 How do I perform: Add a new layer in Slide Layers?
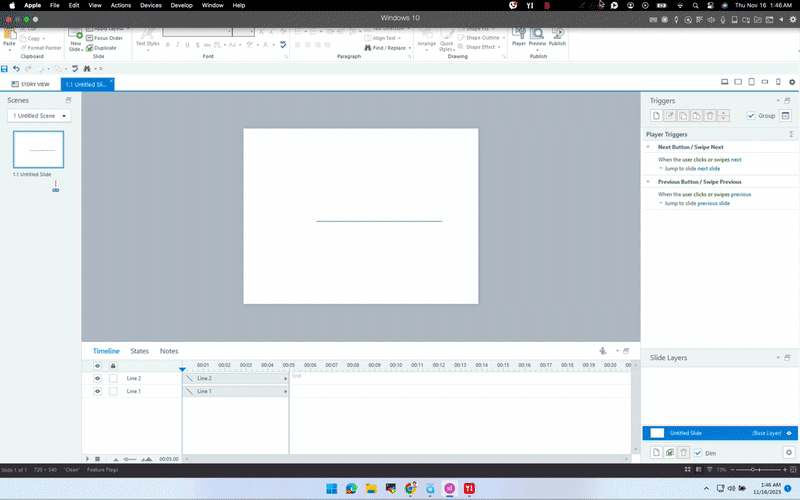tap(656, 453)
